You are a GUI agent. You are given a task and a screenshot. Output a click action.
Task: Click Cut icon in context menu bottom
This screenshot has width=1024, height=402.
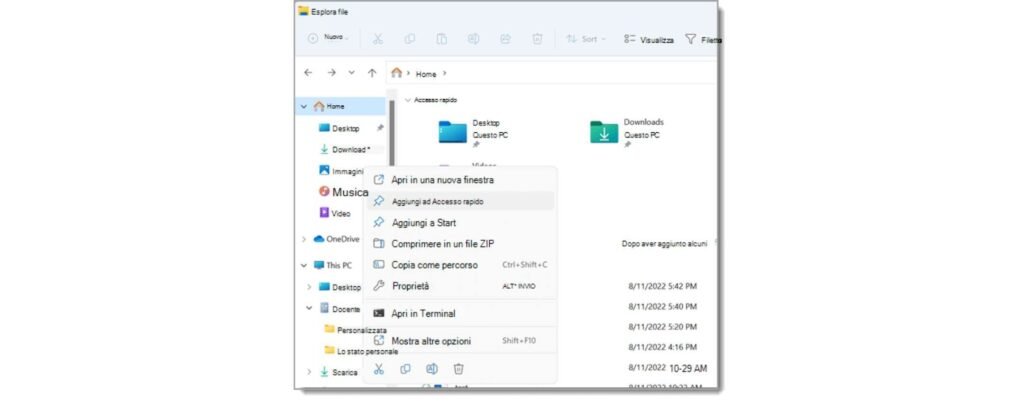379,369
